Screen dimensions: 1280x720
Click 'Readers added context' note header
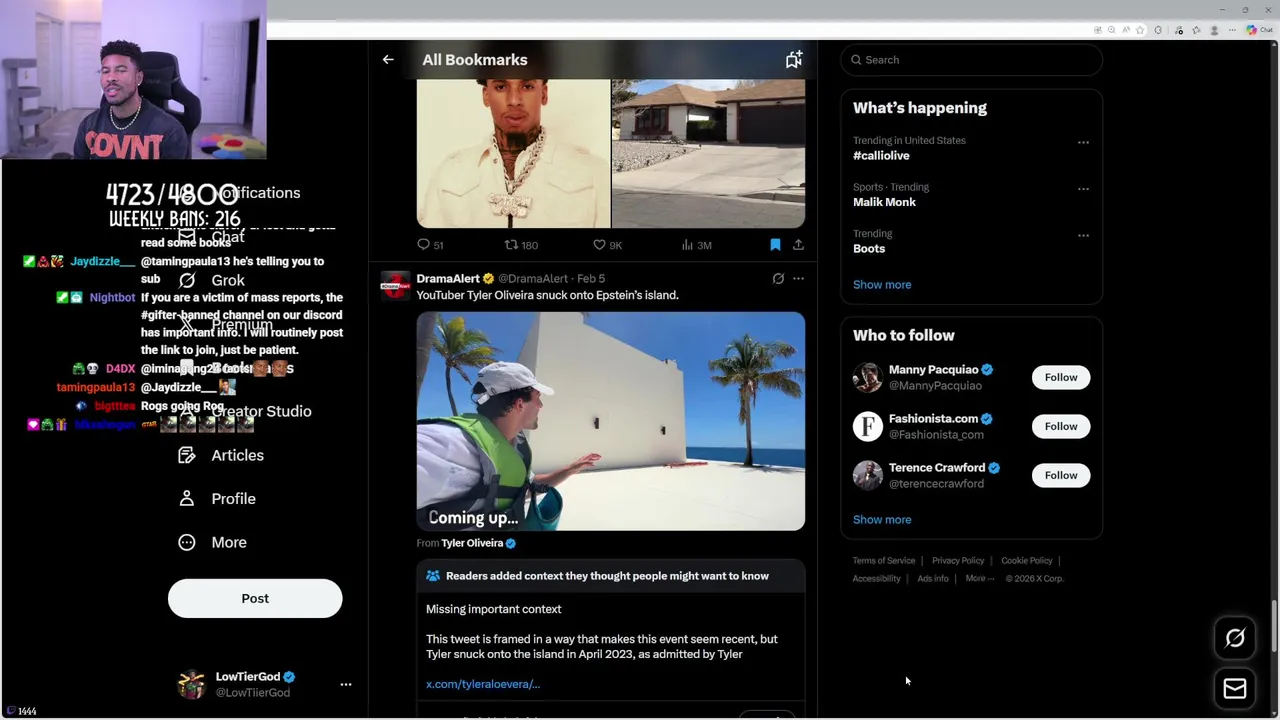(607, 576)
